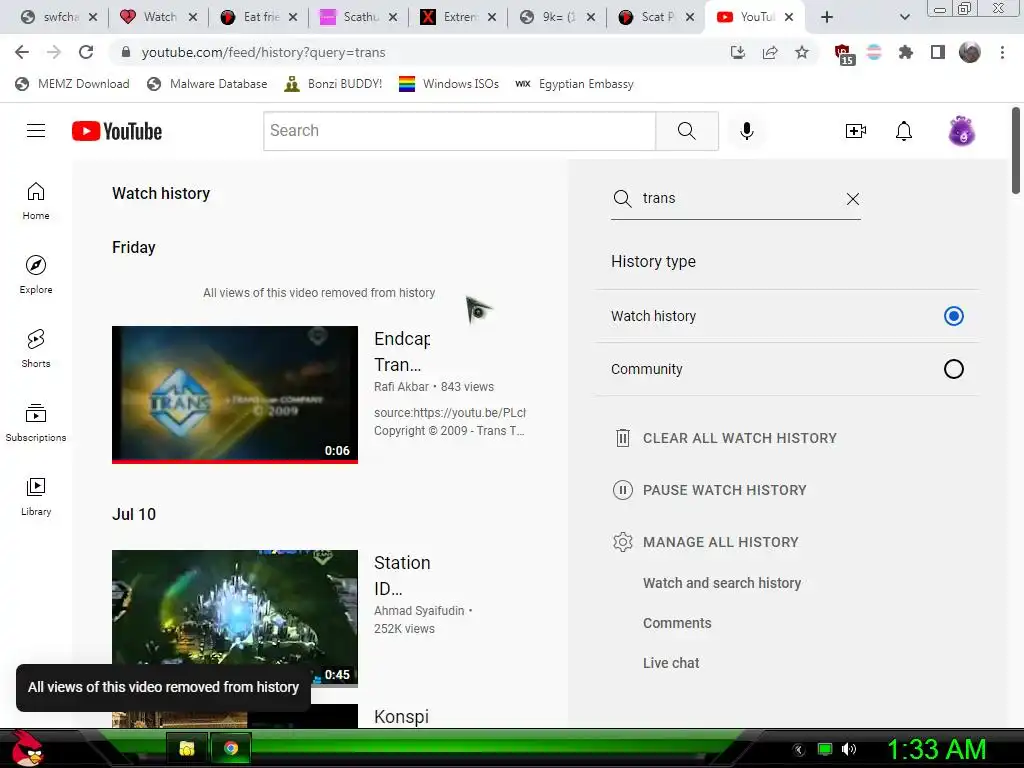The height and width of the screenshot is (768, 1024).
Task: Click the Angry Birds start button
Action: coord(27,748)
